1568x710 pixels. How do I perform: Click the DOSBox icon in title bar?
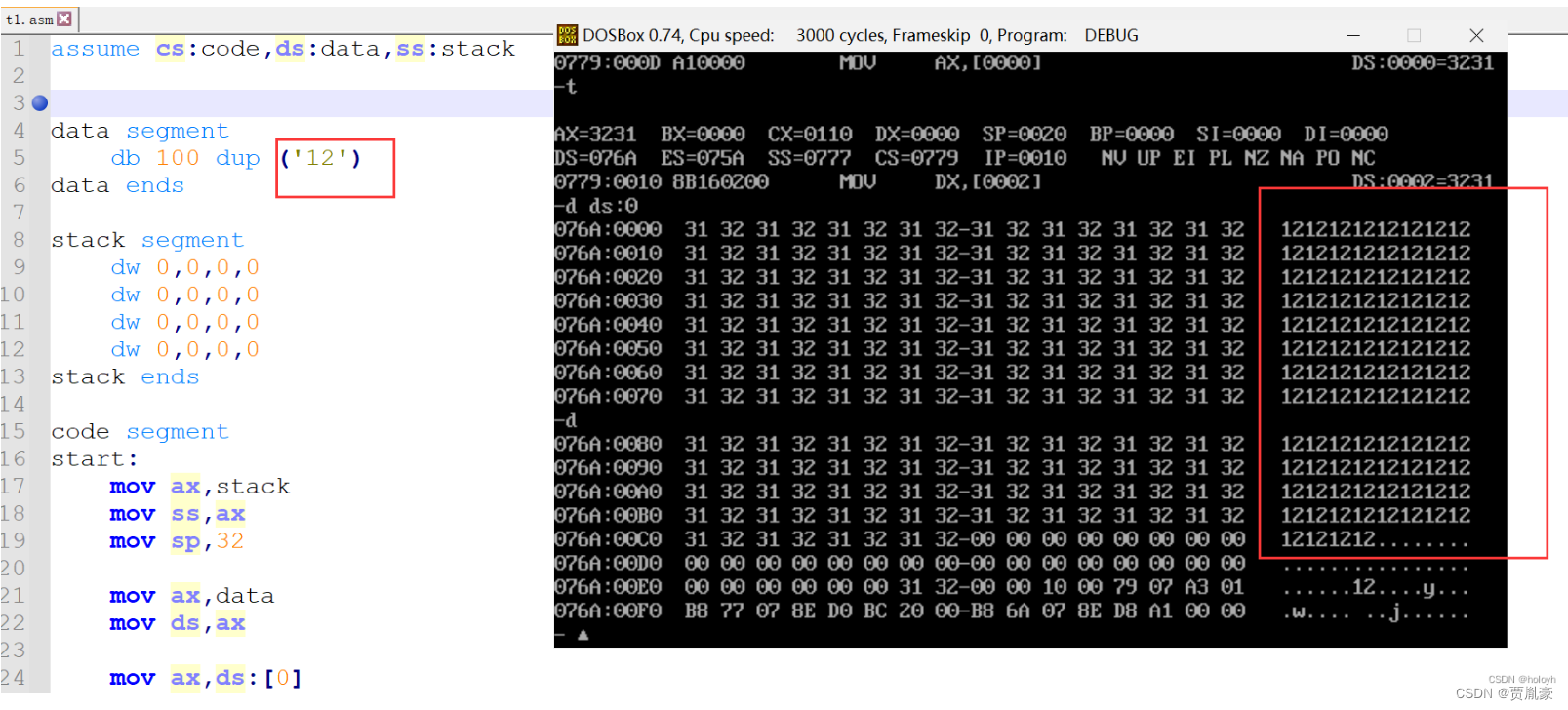pos(567,35)
